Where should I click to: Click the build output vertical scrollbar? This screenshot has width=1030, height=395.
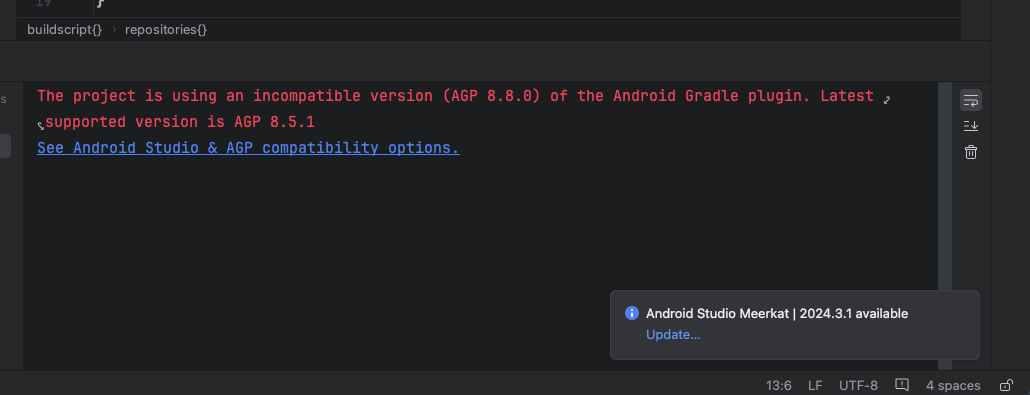(945, 225)
